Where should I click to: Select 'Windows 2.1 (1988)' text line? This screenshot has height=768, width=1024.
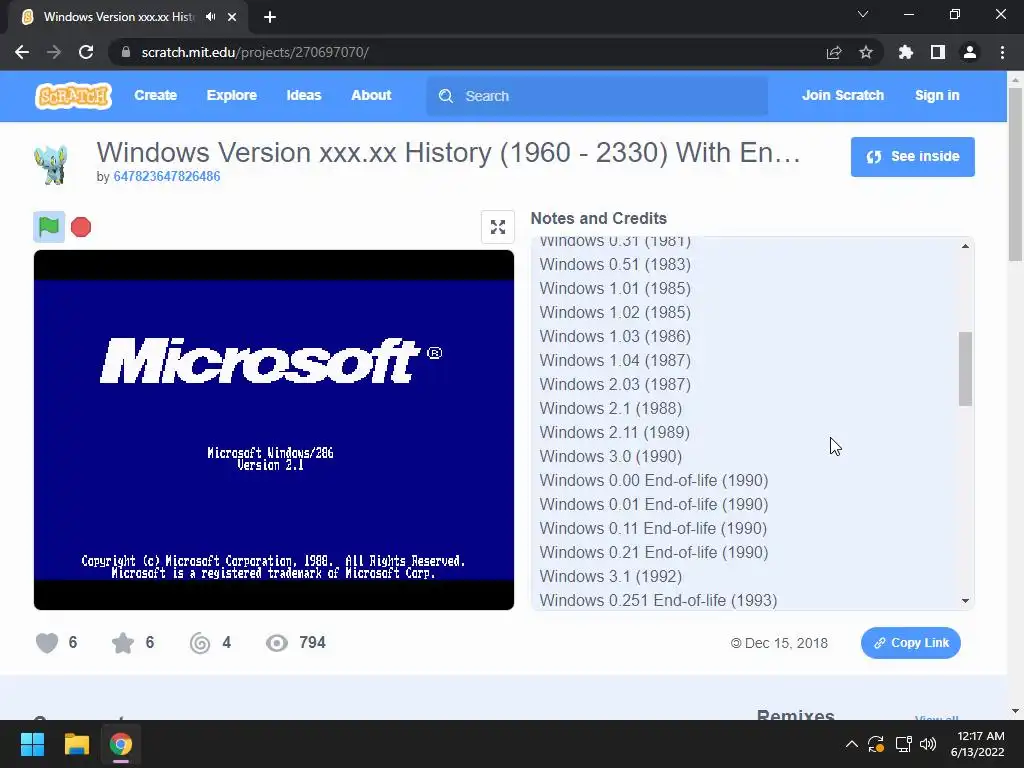coord(611,409)
